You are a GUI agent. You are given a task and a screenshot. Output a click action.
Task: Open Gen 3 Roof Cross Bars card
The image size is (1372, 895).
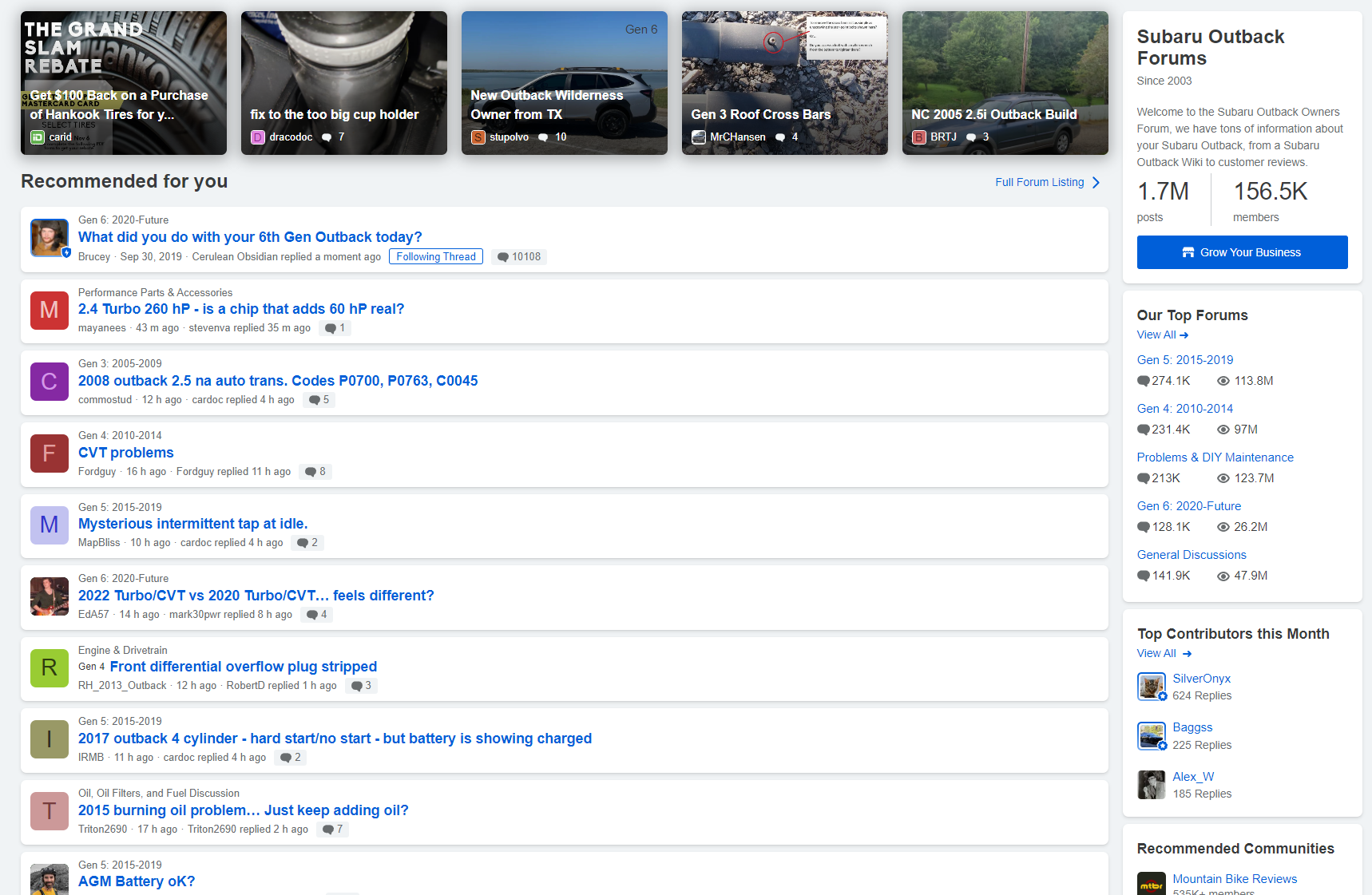tap(785, 83)
